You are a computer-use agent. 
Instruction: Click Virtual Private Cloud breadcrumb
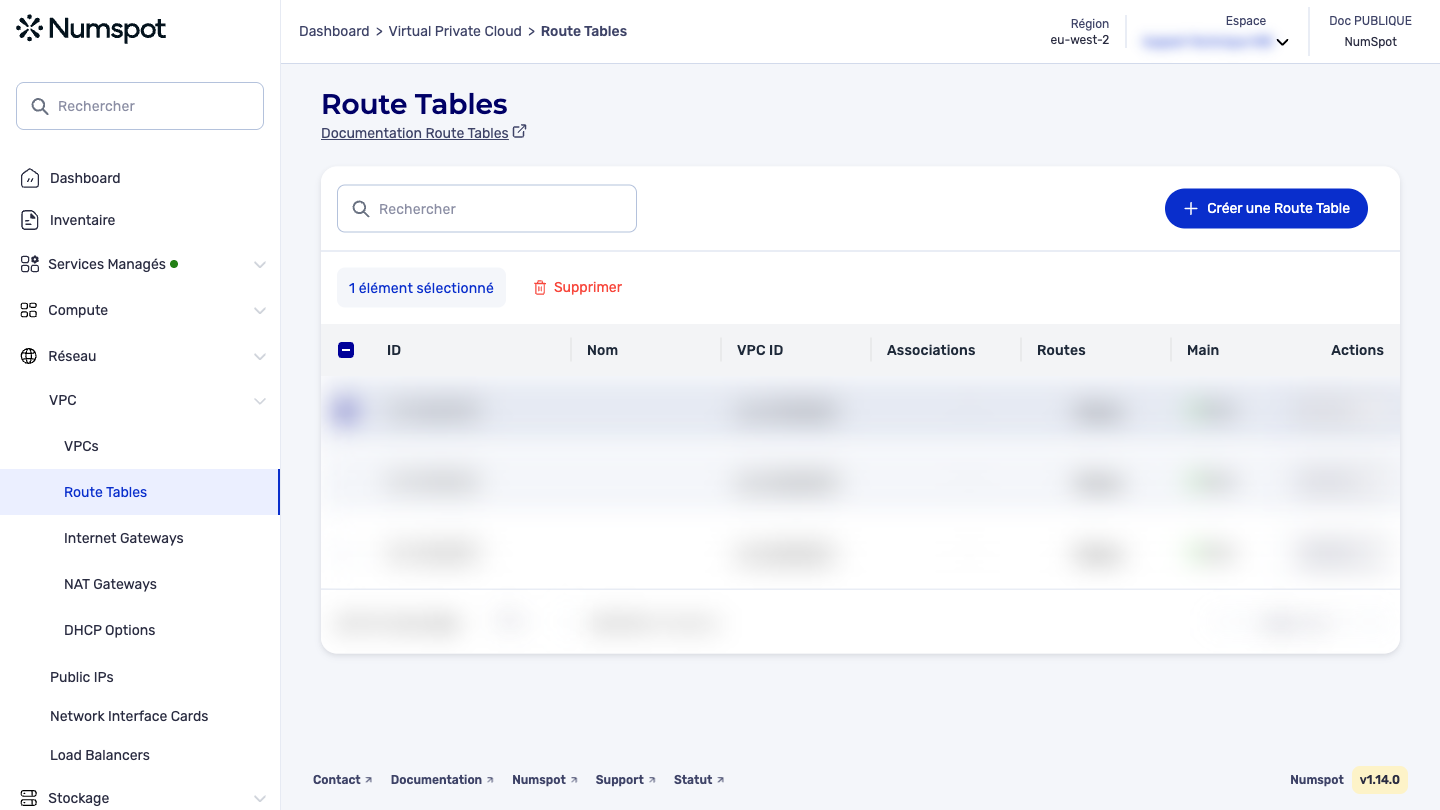tap(455, 31)
